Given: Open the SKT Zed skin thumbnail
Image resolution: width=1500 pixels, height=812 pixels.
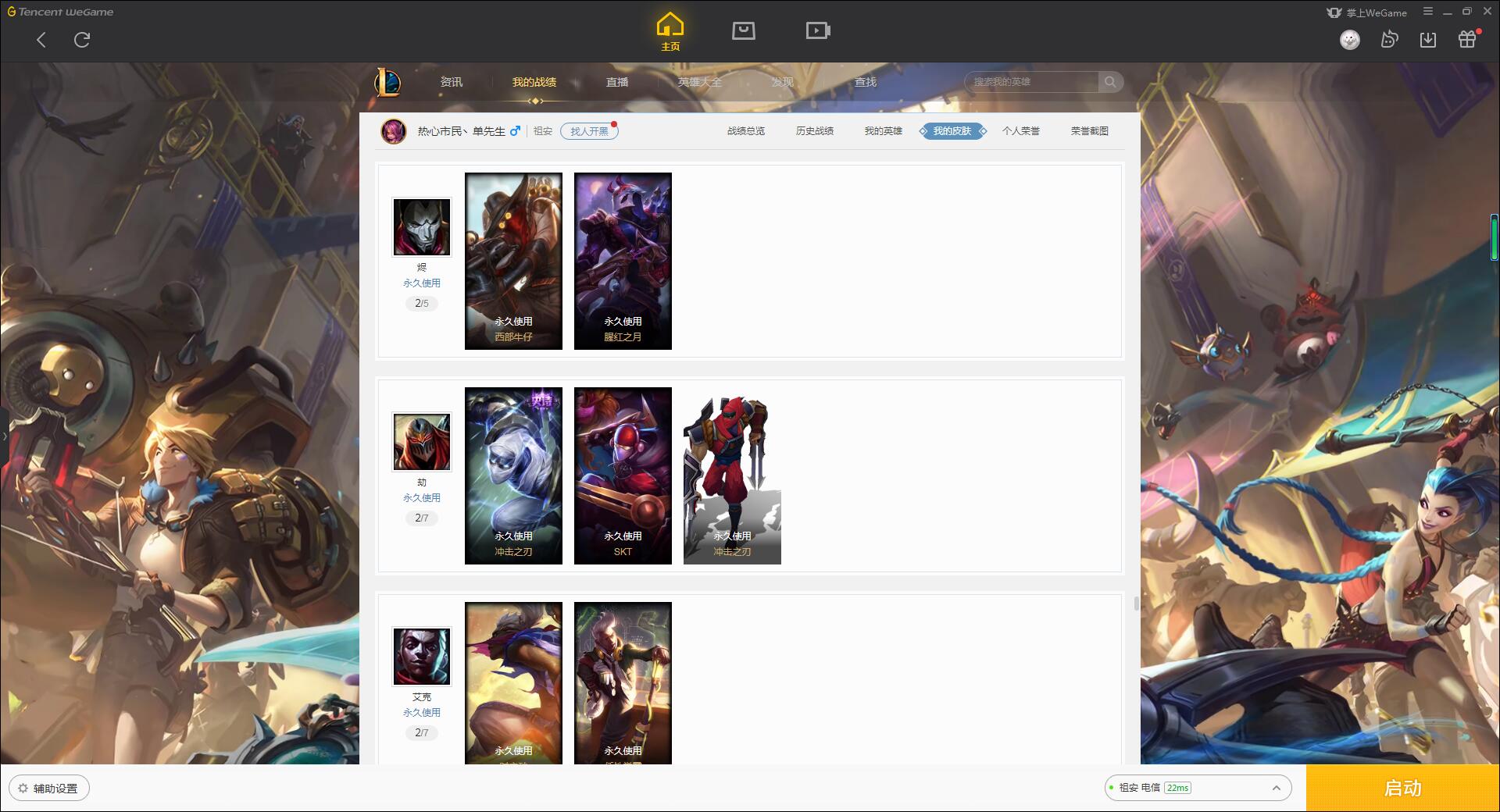Looking at the screenshot, I should 623,475.
